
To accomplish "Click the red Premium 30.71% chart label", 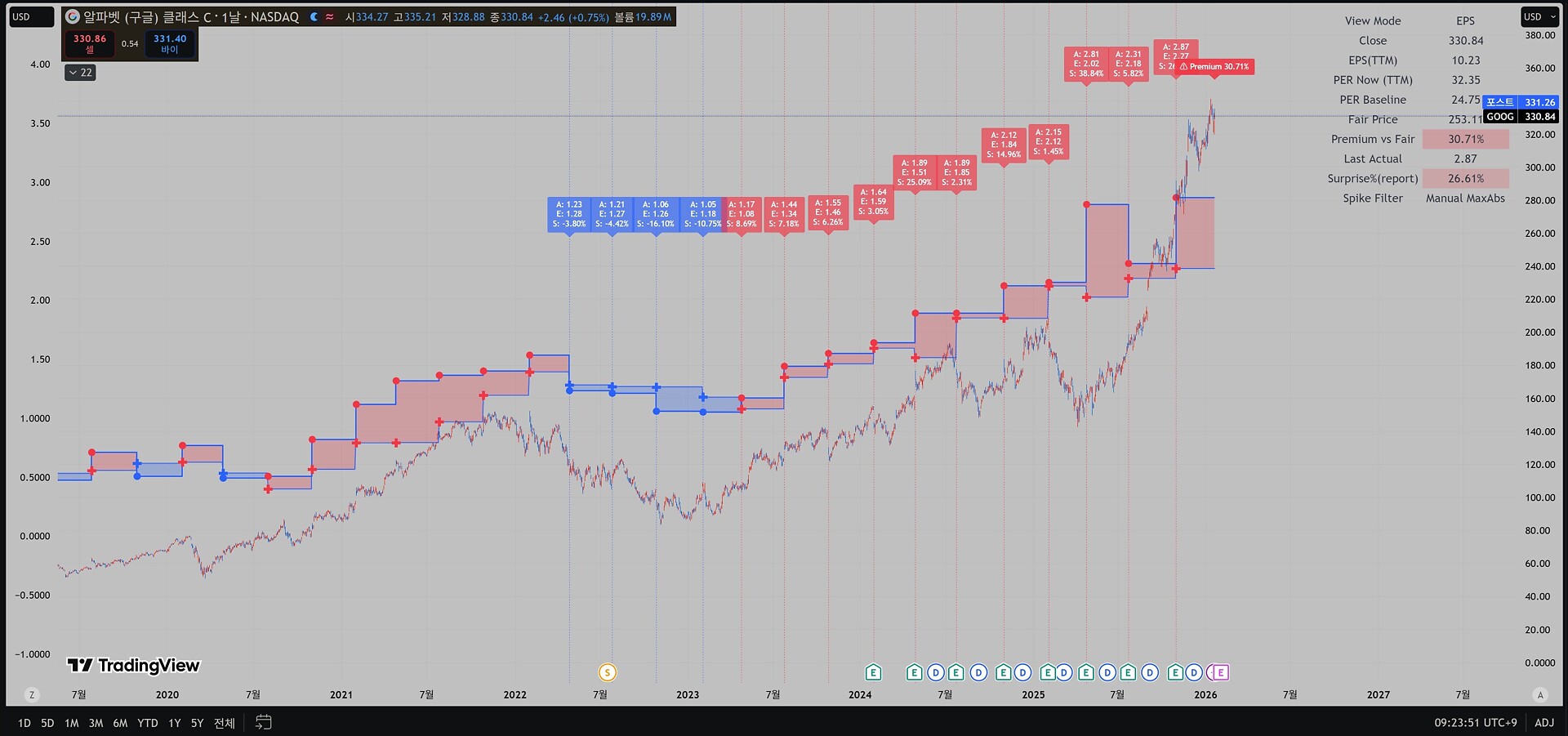I will point(1214,67).
